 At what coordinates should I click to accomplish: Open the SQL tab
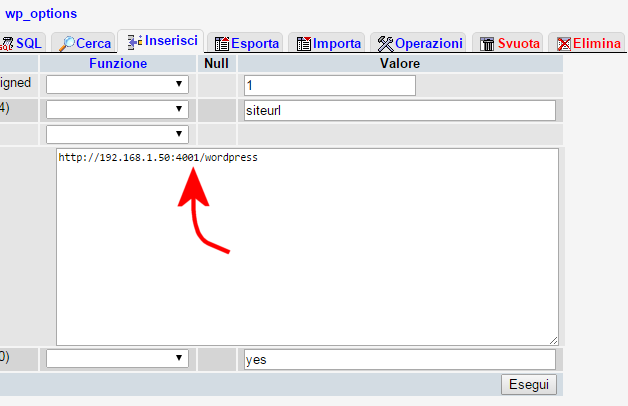[22, 43]
